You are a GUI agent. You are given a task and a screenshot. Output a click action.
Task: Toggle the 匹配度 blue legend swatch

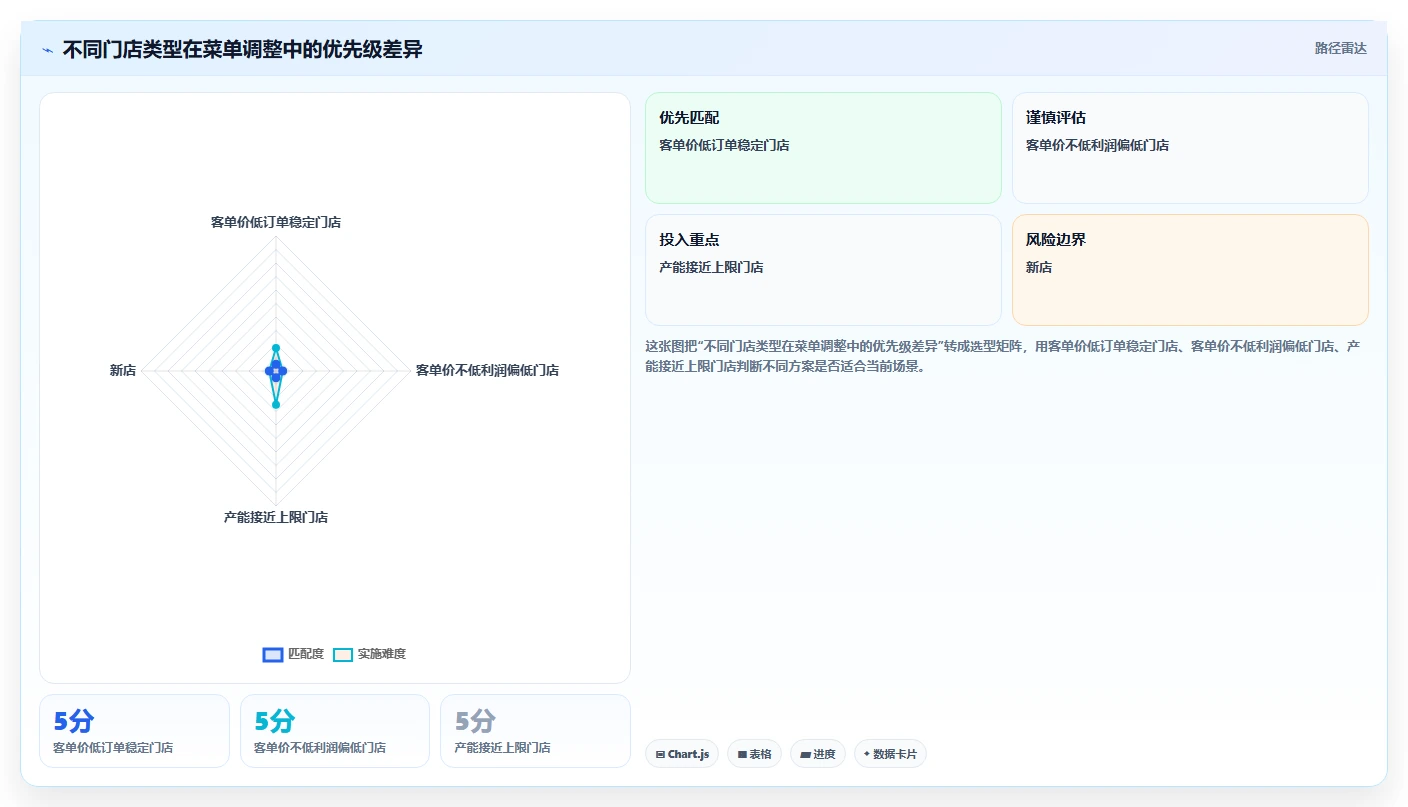coord(273,654)
